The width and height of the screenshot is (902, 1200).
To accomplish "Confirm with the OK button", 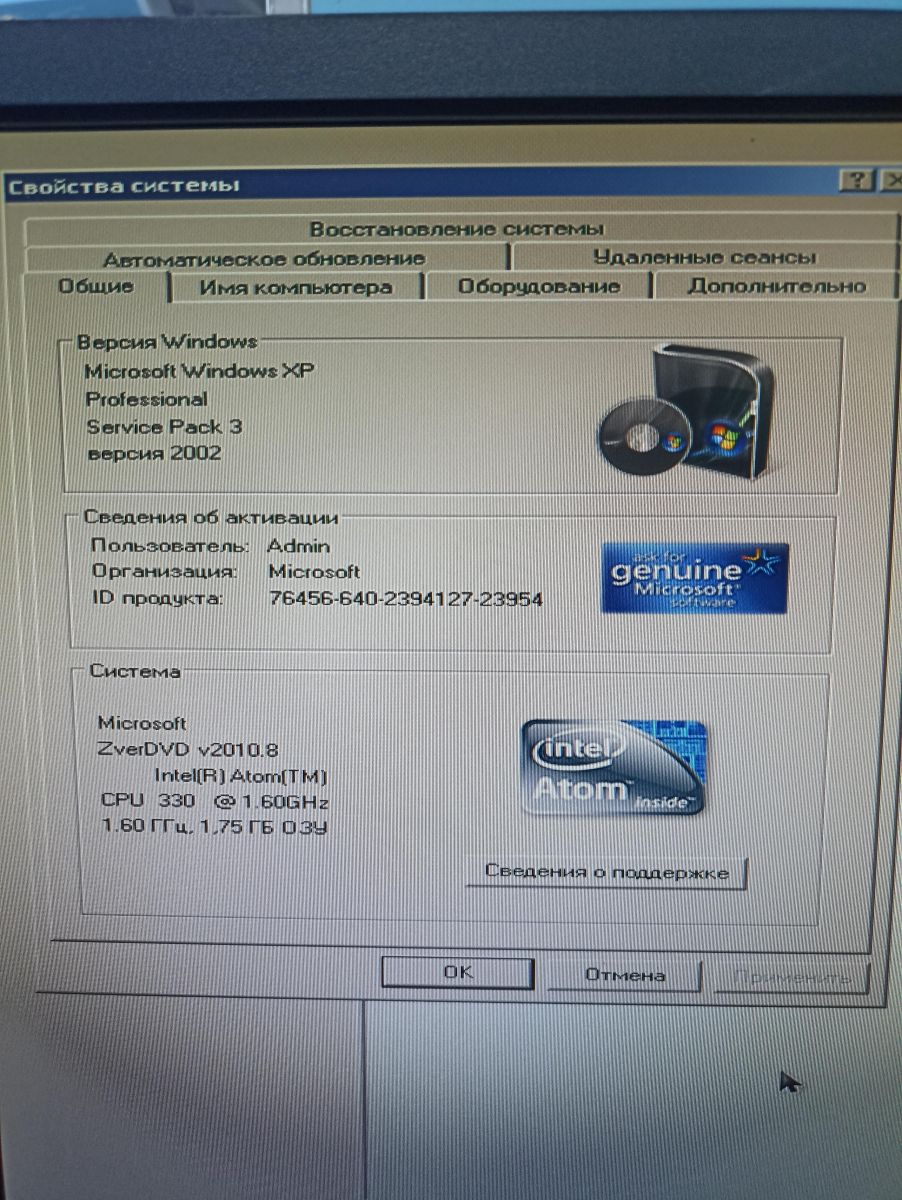I will [x=458, y=973].
